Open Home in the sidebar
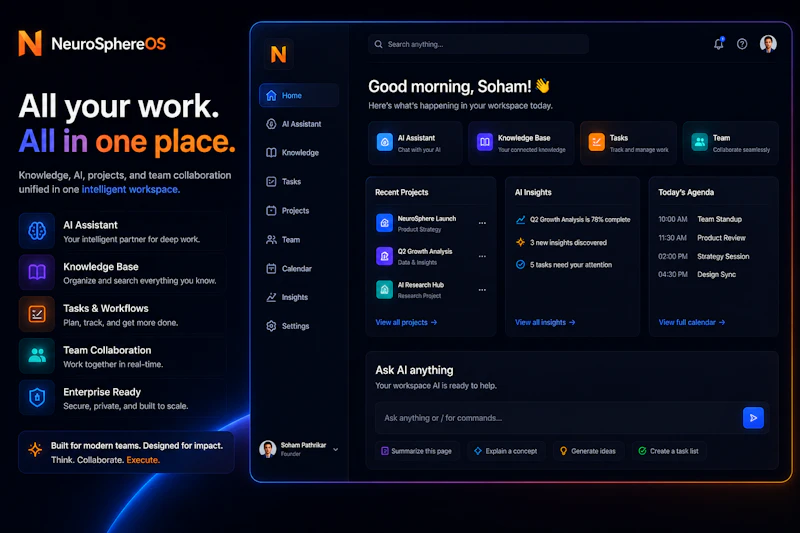 [299, 95]
